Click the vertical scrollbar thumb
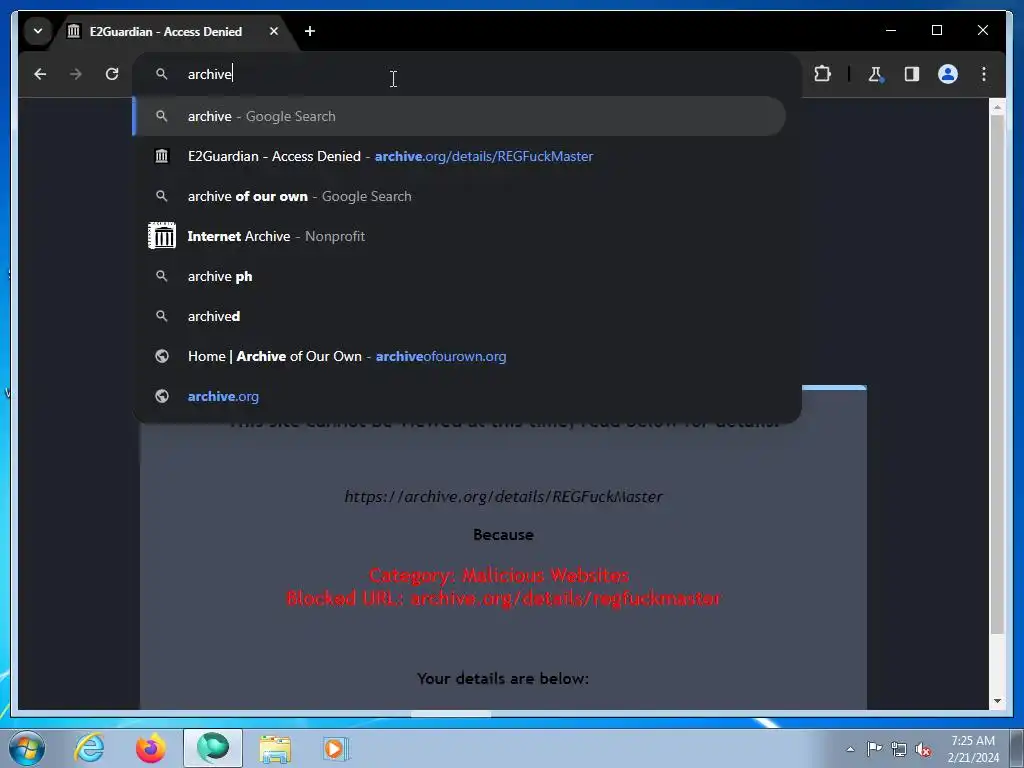1024x768 pixels. tap(997, 374)
